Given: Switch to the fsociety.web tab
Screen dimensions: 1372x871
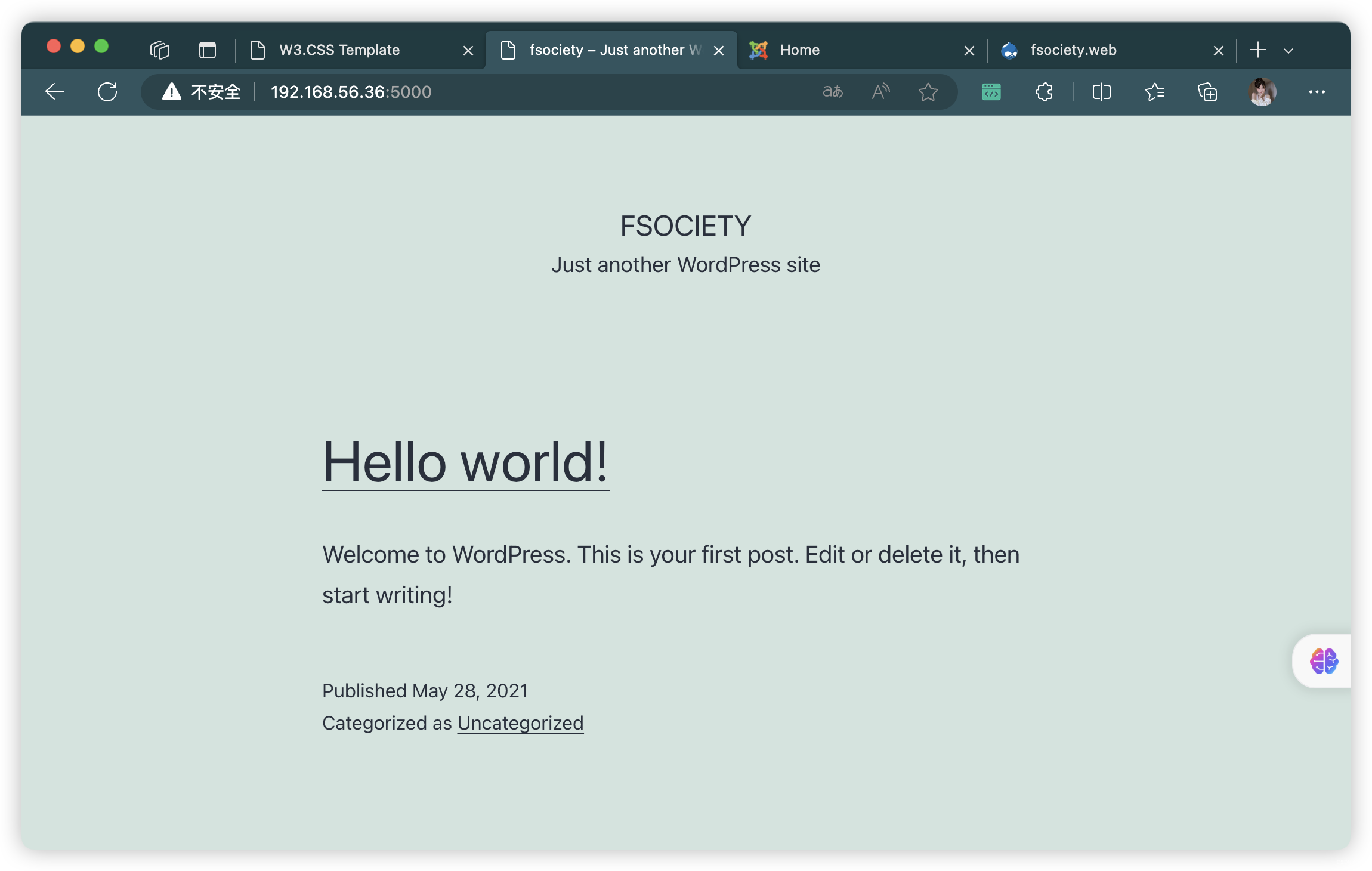Looking at the screenshot, I should tap(1073, 50).
